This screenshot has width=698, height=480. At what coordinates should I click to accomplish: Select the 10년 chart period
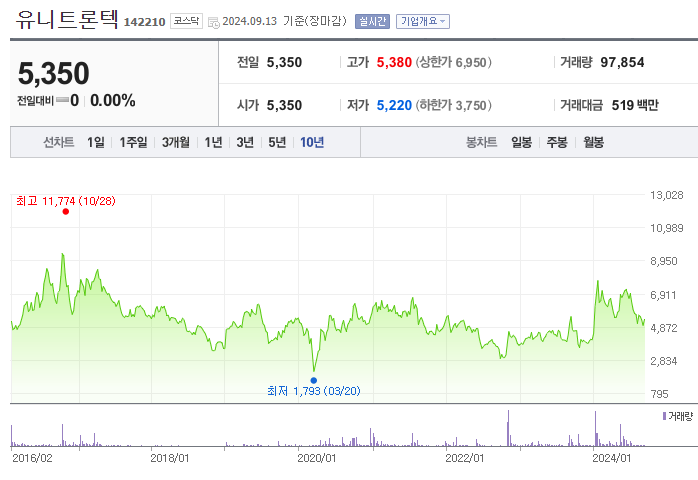(x=312, y=142)
